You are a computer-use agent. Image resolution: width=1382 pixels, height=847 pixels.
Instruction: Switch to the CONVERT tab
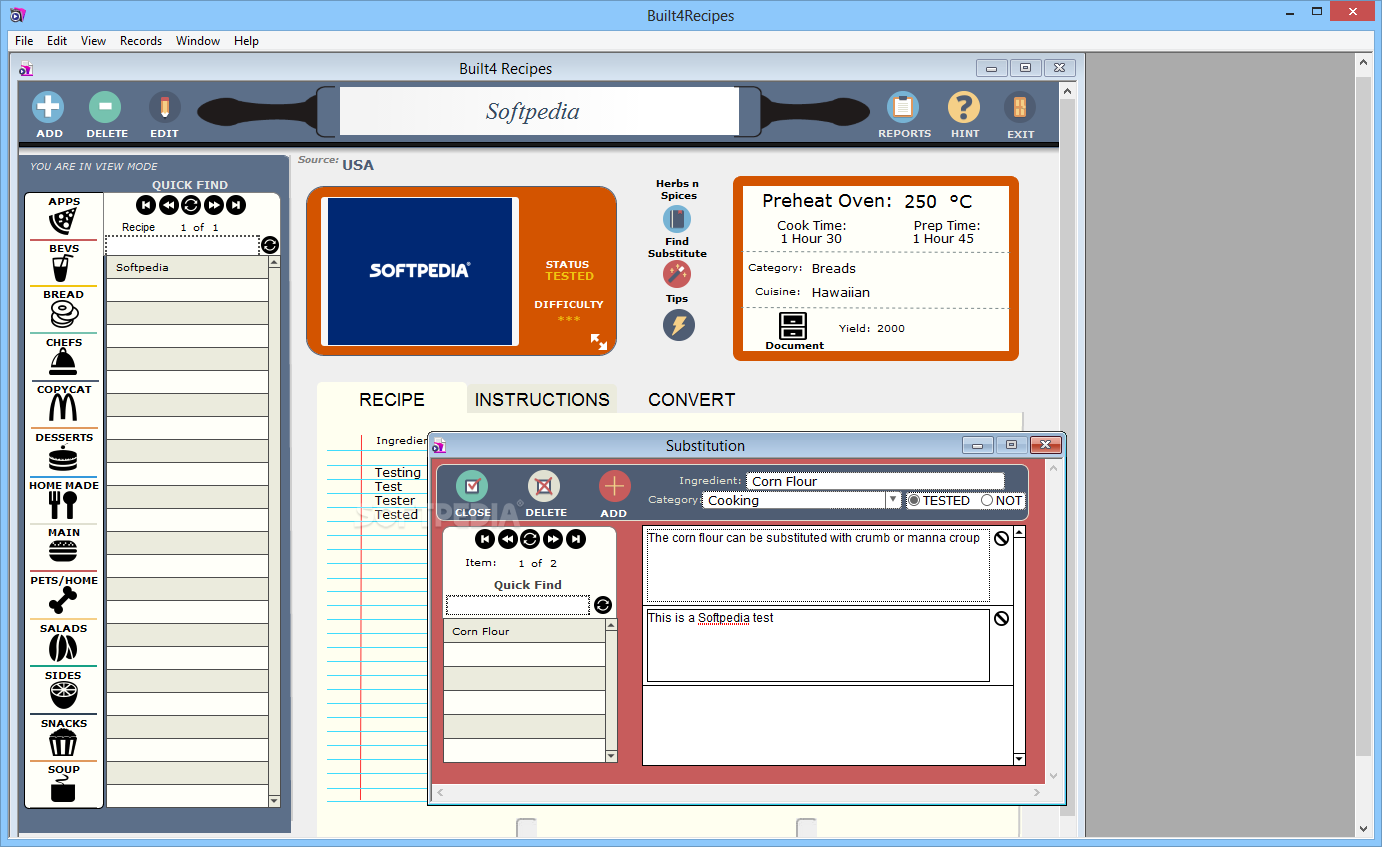(x=692, y=399)
